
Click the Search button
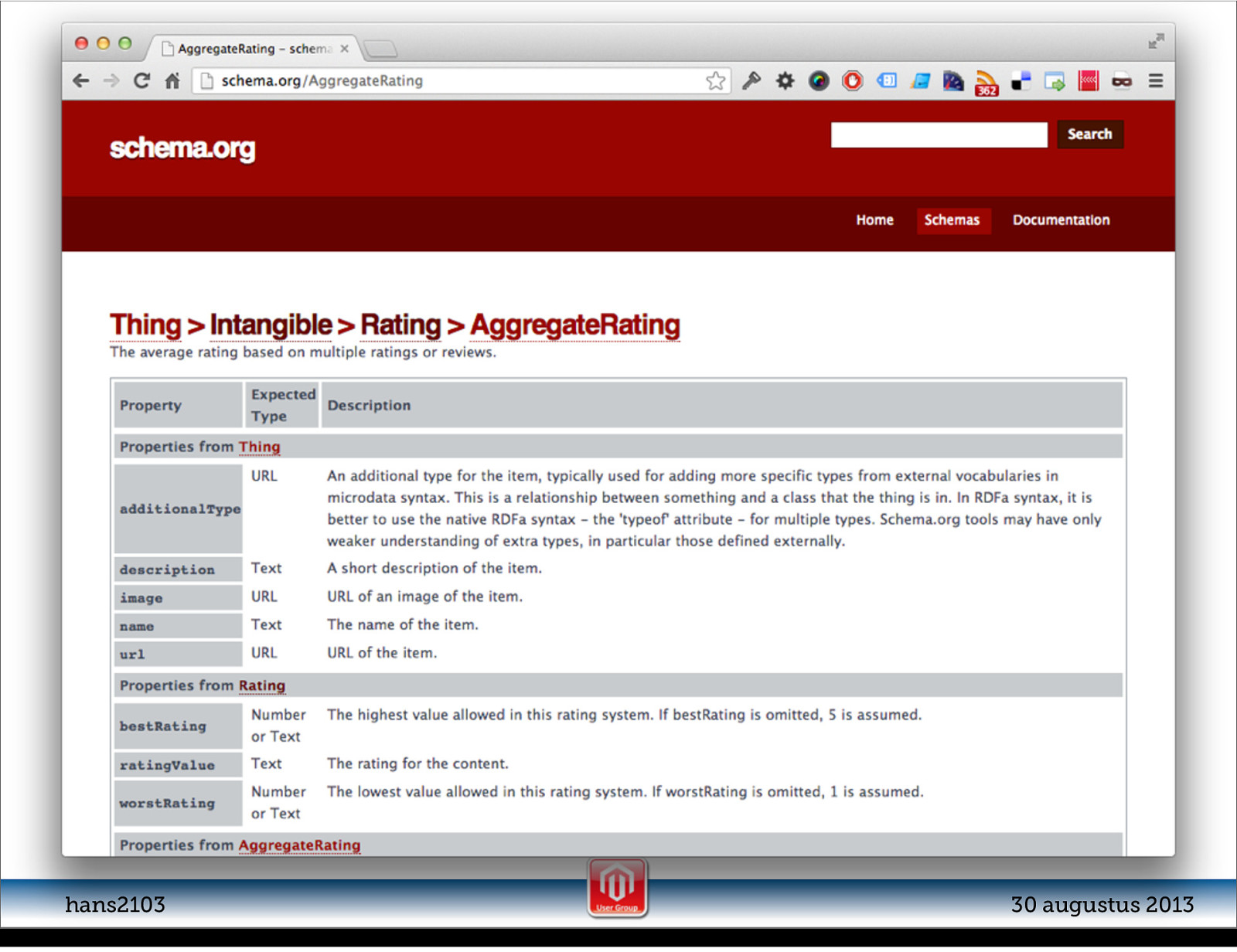coord(1090,134)
